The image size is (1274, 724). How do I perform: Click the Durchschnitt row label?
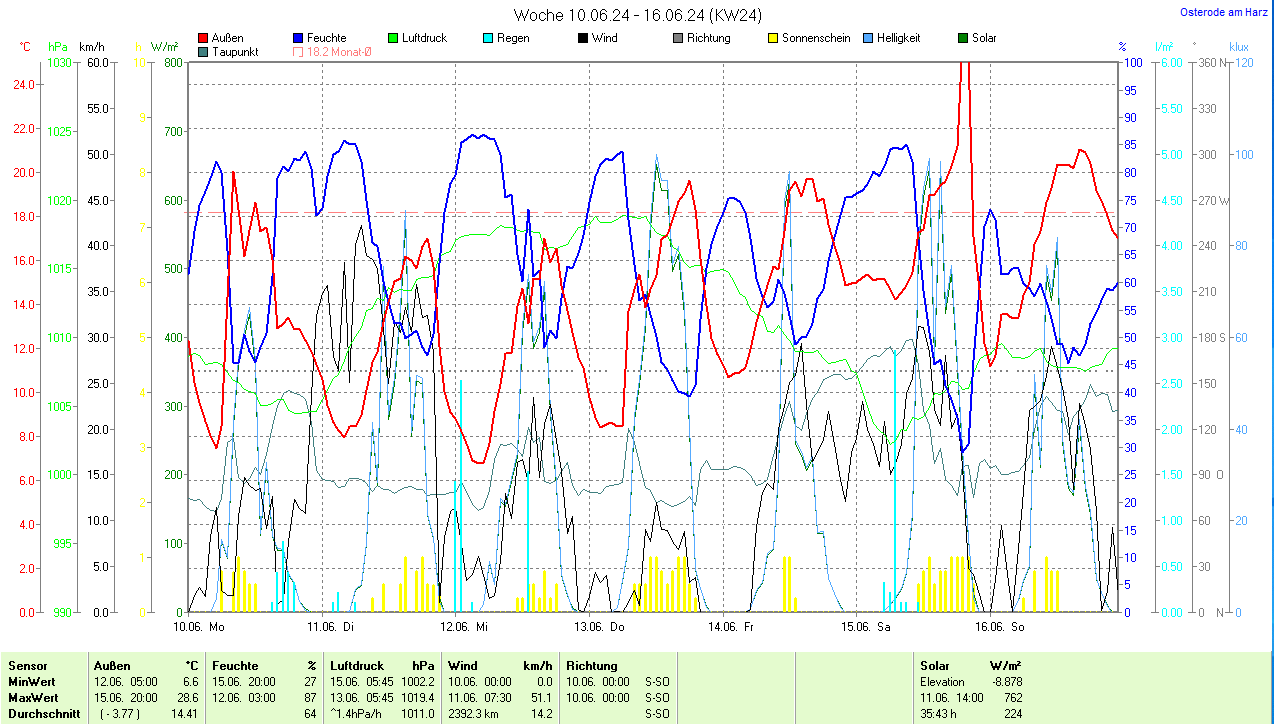(x=44, y=714)
